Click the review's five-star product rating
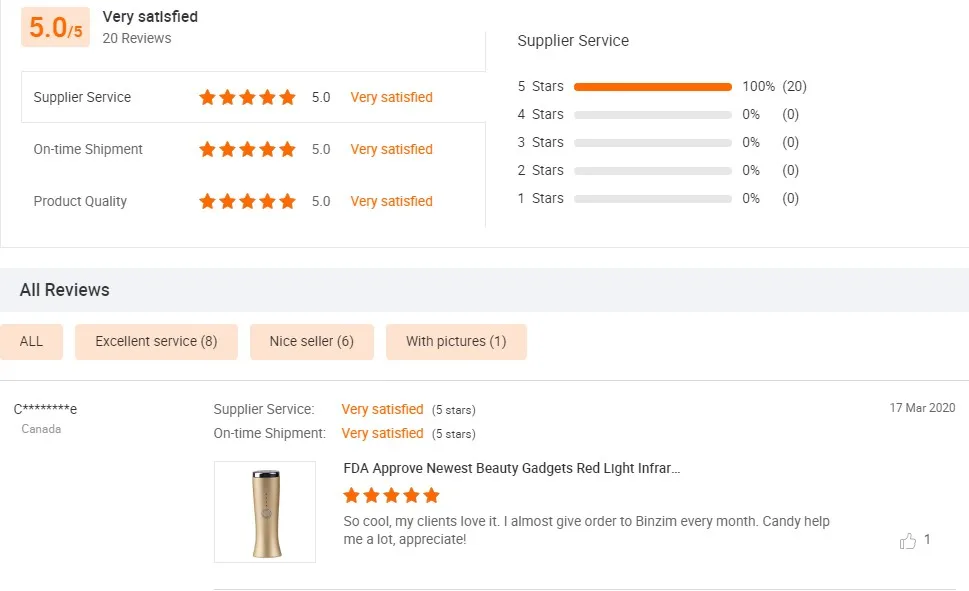The width and height of the screenshot is (969, 591). click(x=391, y=495)
